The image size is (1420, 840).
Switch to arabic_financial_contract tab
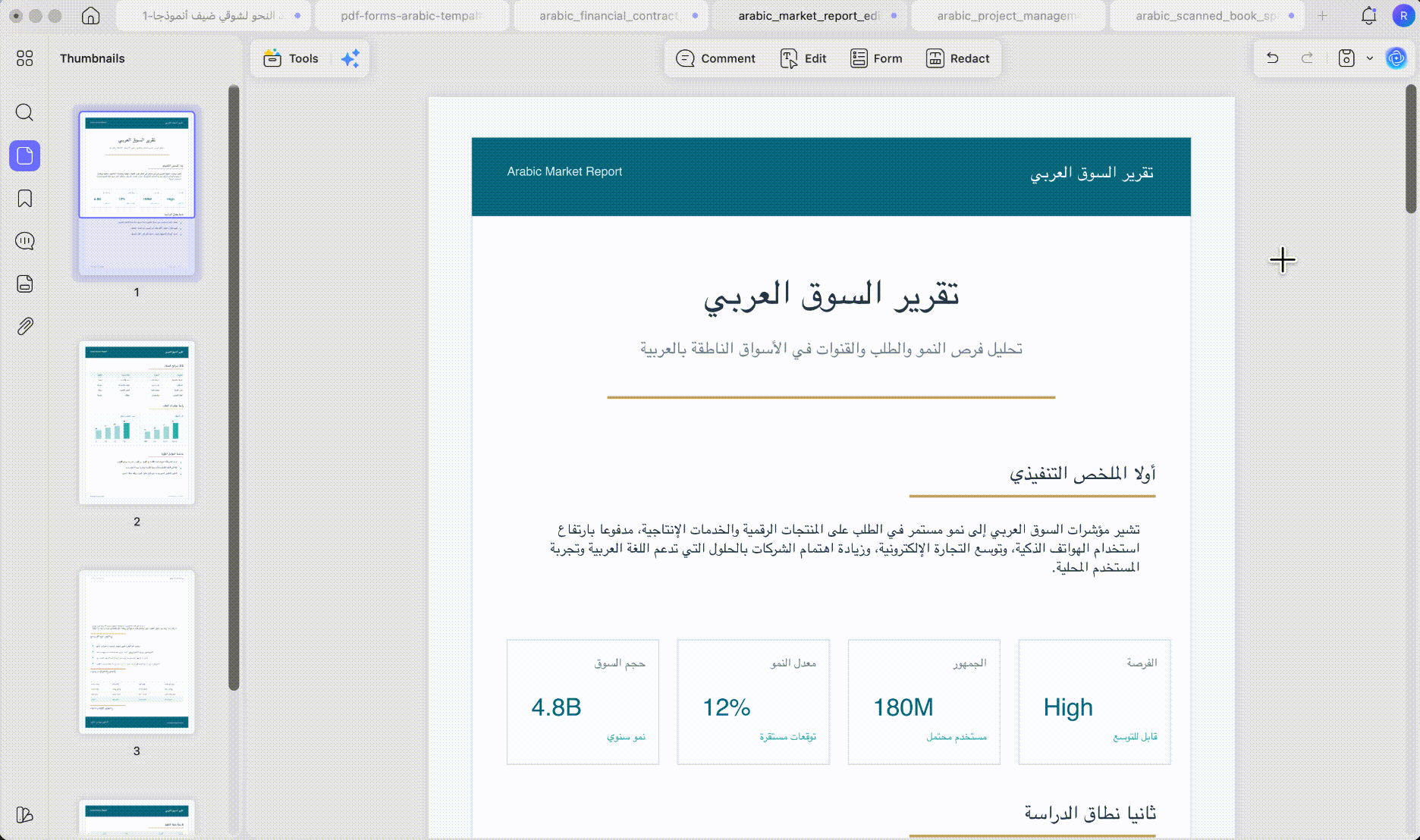610,16
